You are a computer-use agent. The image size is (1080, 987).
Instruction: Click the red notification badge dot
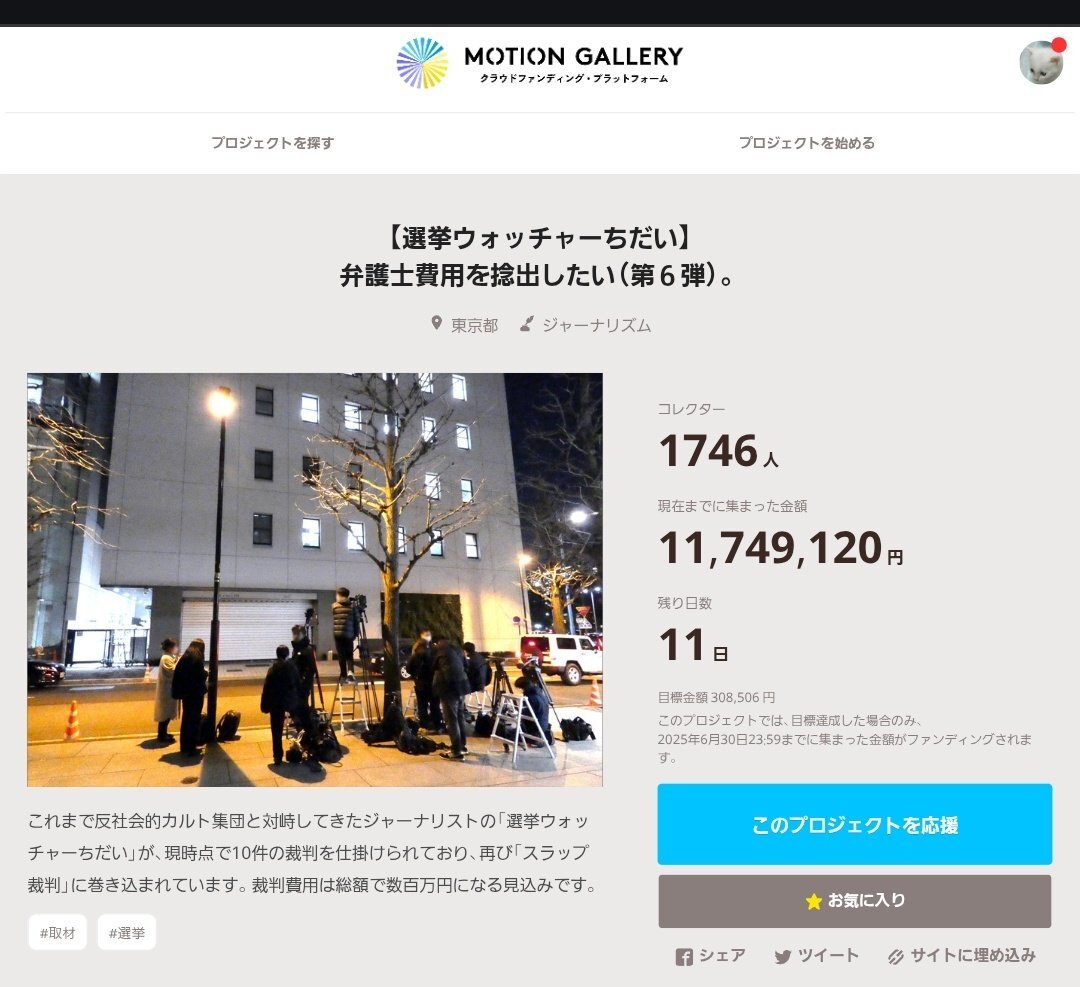click(x=1059, y=45)
